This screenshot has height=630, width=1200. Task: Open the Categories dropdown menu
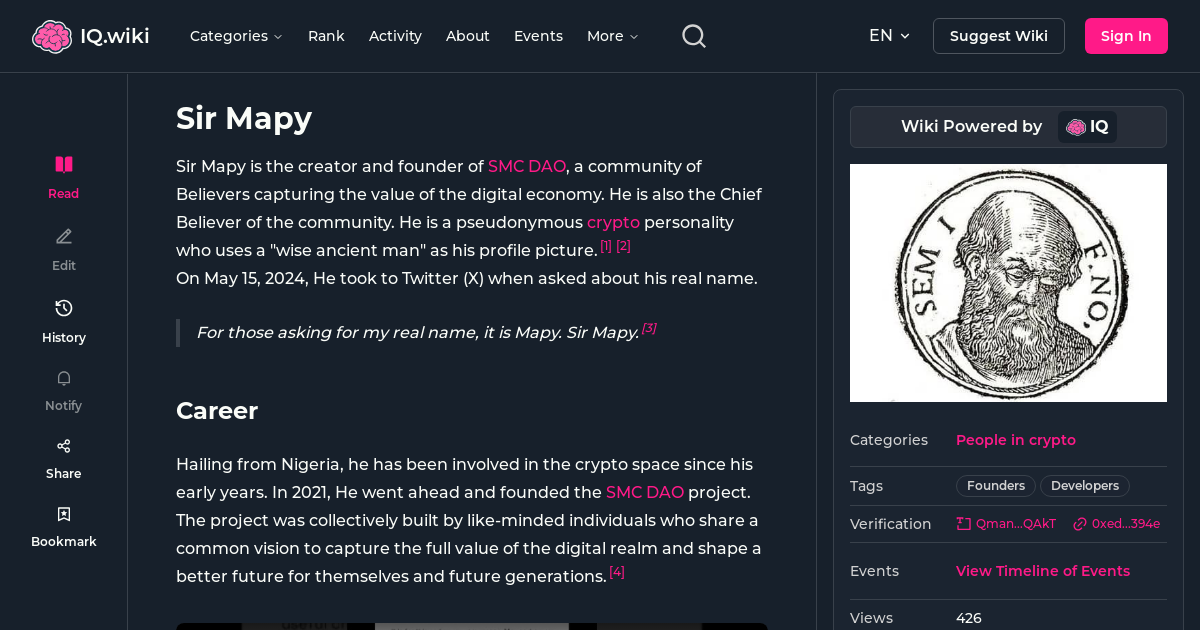tap(236, 36)
